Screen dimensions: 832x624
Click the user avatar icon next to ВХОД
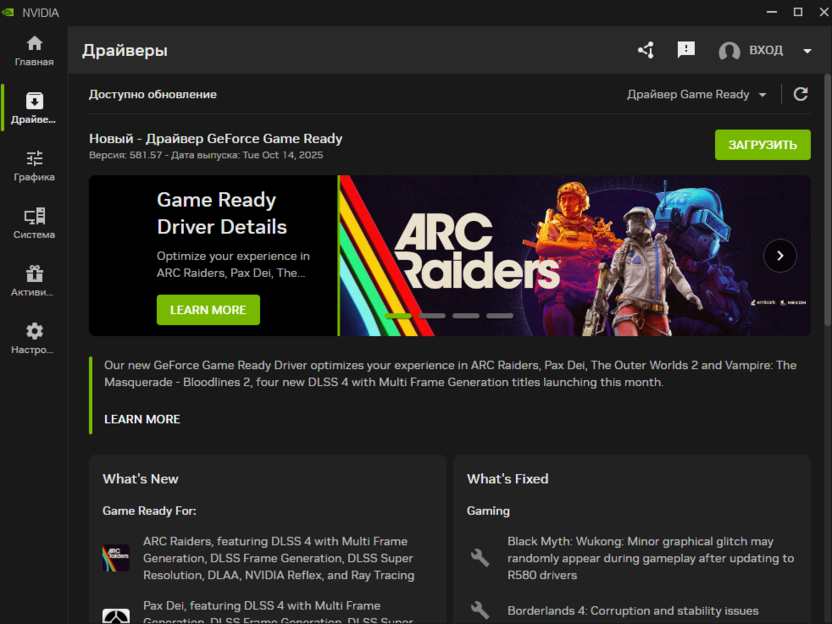[729, 51]
